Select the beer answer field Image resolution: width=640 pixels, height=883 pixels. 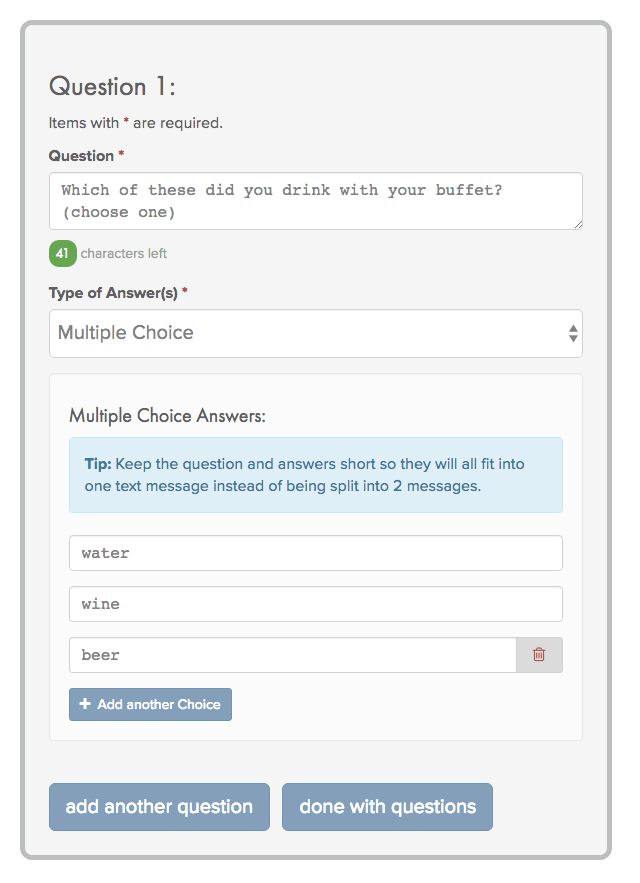tap(292, 655)
